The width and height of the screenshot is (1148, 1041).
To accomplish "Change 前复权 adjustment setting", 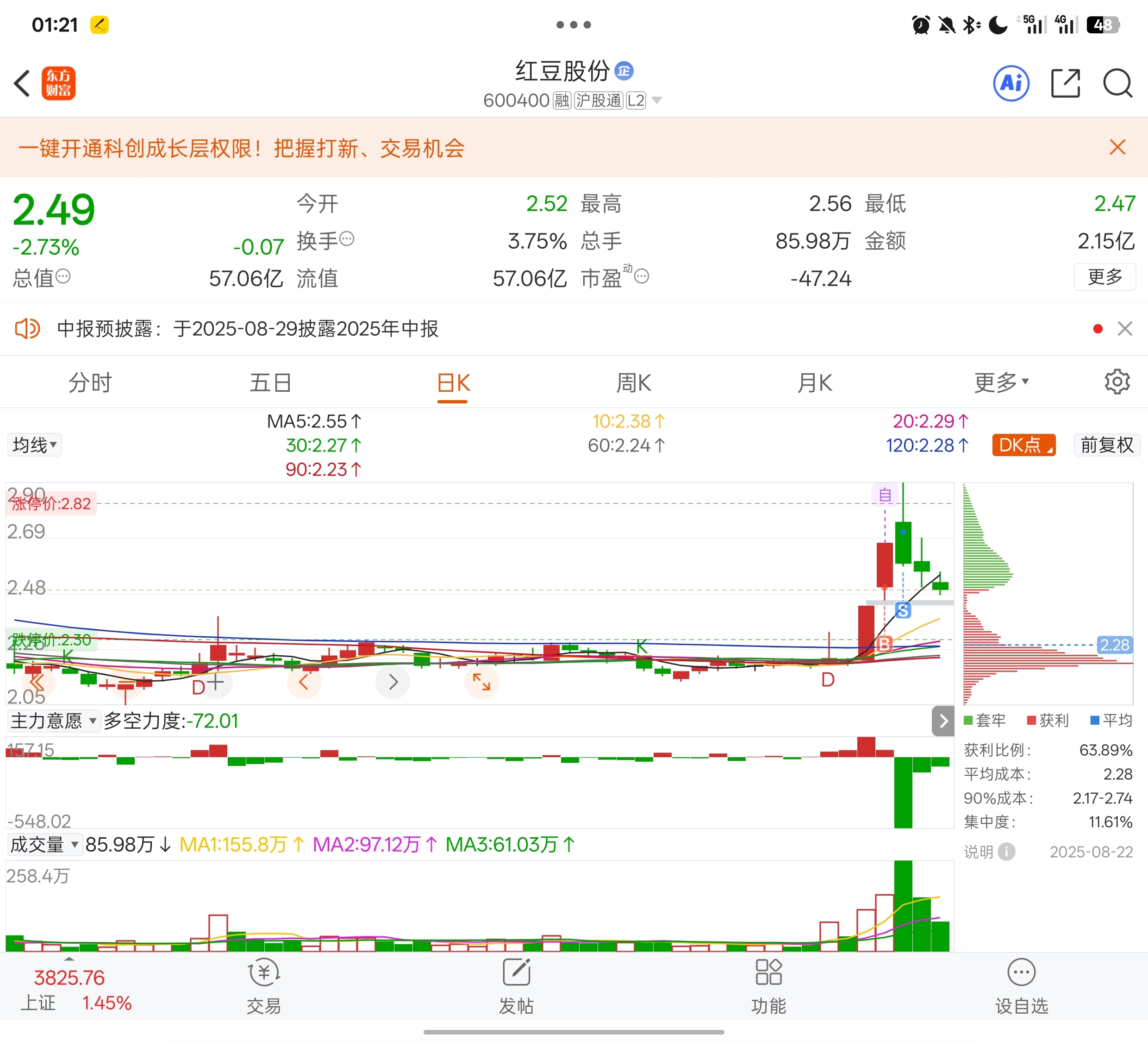I will (x=1107, y=445).
